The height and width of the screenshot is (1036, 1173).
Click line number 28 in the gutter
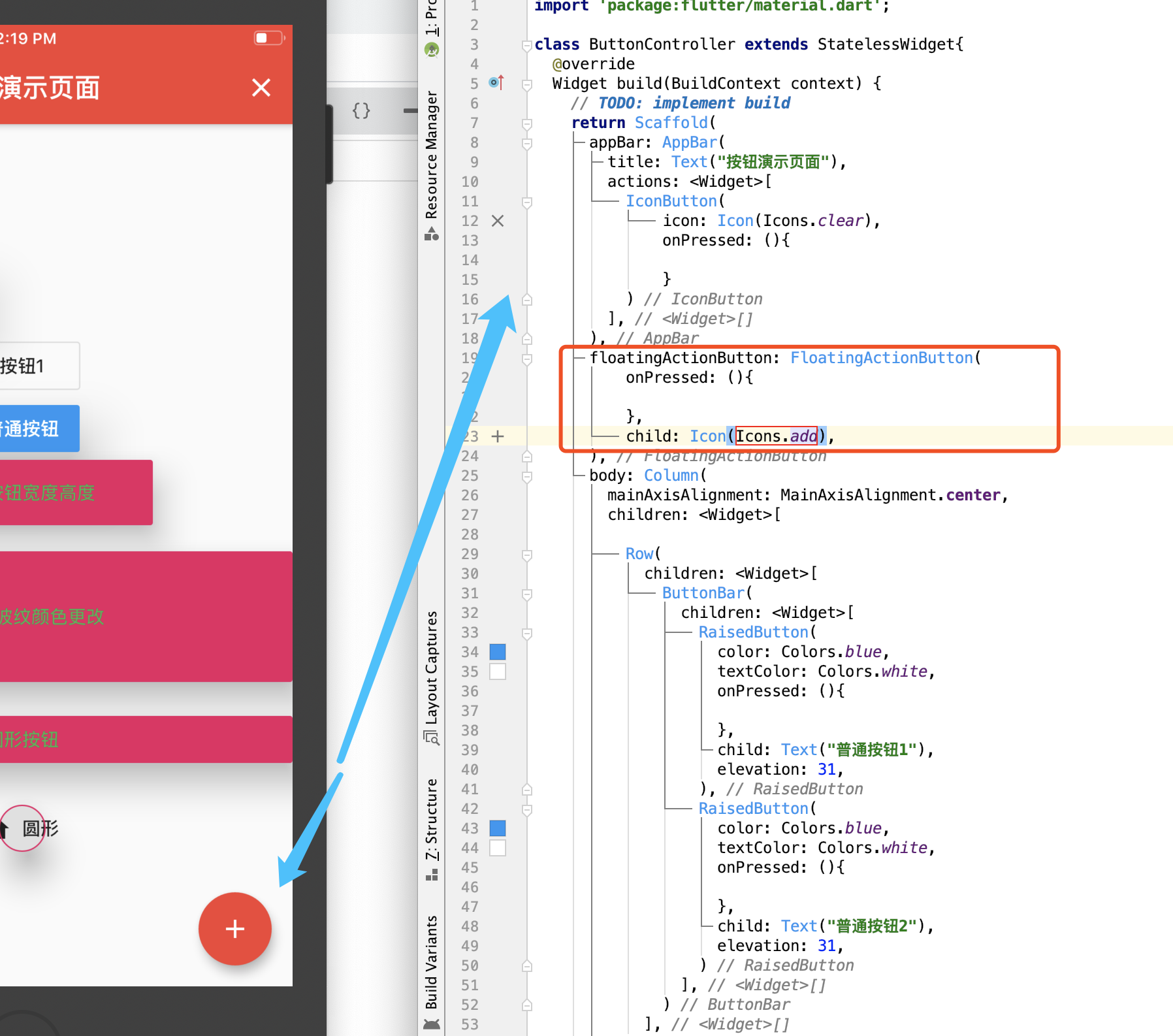(470, 534)
